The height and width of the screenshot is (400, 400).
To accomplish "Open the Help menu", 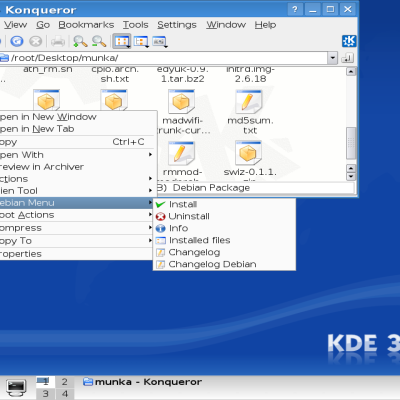I will (x=265, y=25).
